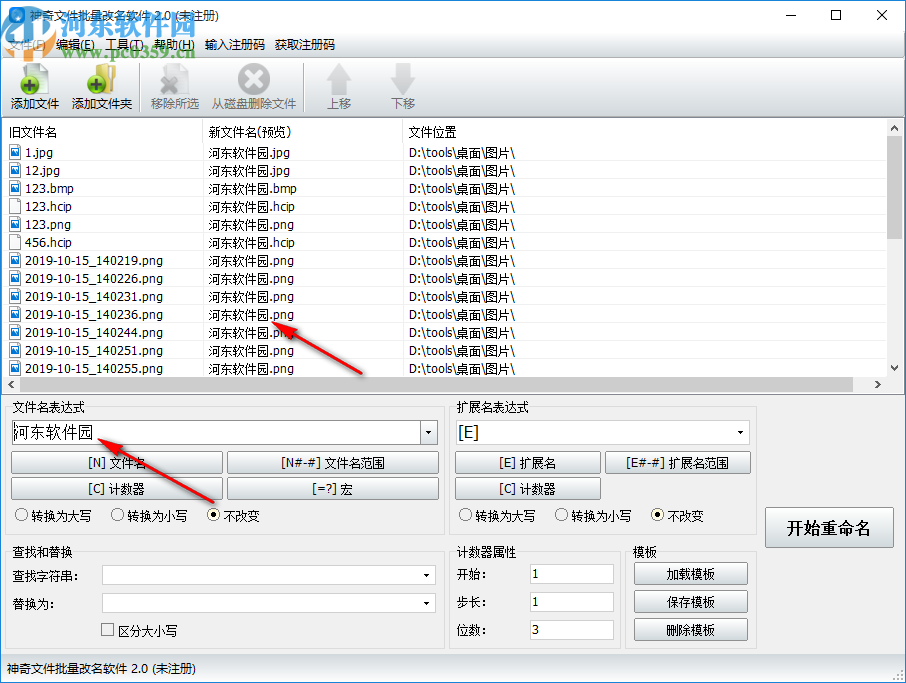Image resolution: width=906 pixels, height=683 pixels.
Task: Insert [N#-#] 文件名范围 token
Action: (333, 463)
